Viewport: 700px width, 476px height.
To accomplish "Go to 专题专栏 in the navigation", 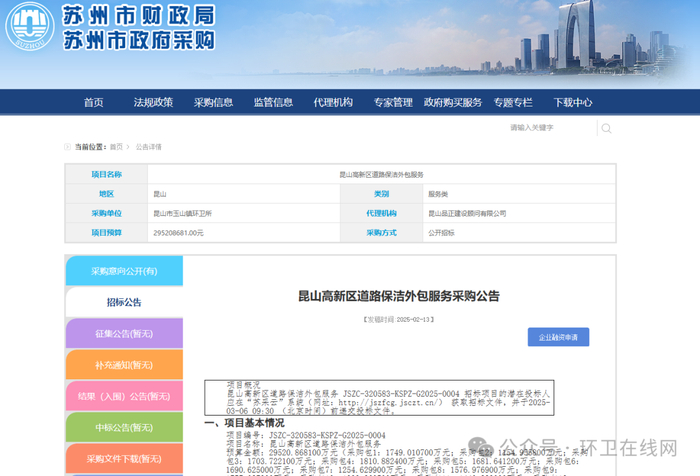I will 513,102.
